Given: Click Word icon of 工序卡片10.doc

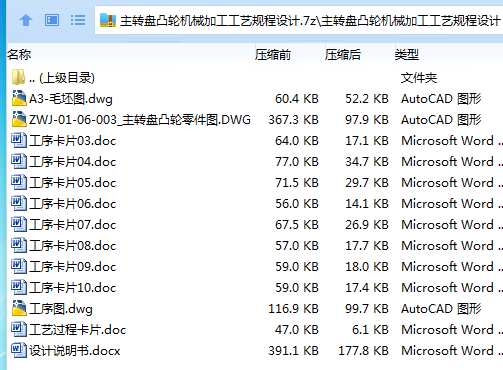Looking at the screenshot, I should tap(19, 287).
